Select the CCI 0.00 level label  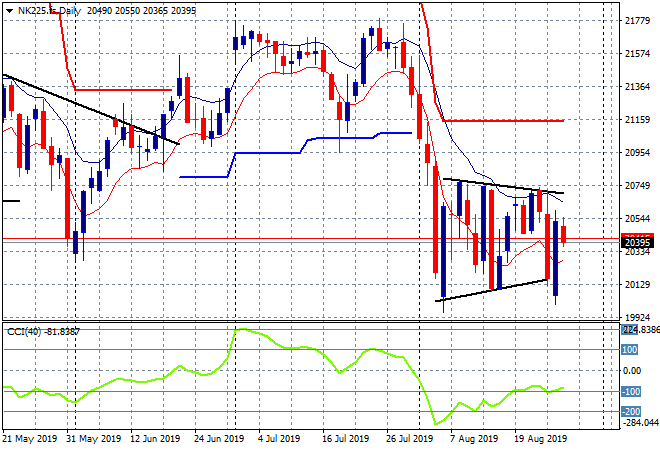tap(632, 370)
